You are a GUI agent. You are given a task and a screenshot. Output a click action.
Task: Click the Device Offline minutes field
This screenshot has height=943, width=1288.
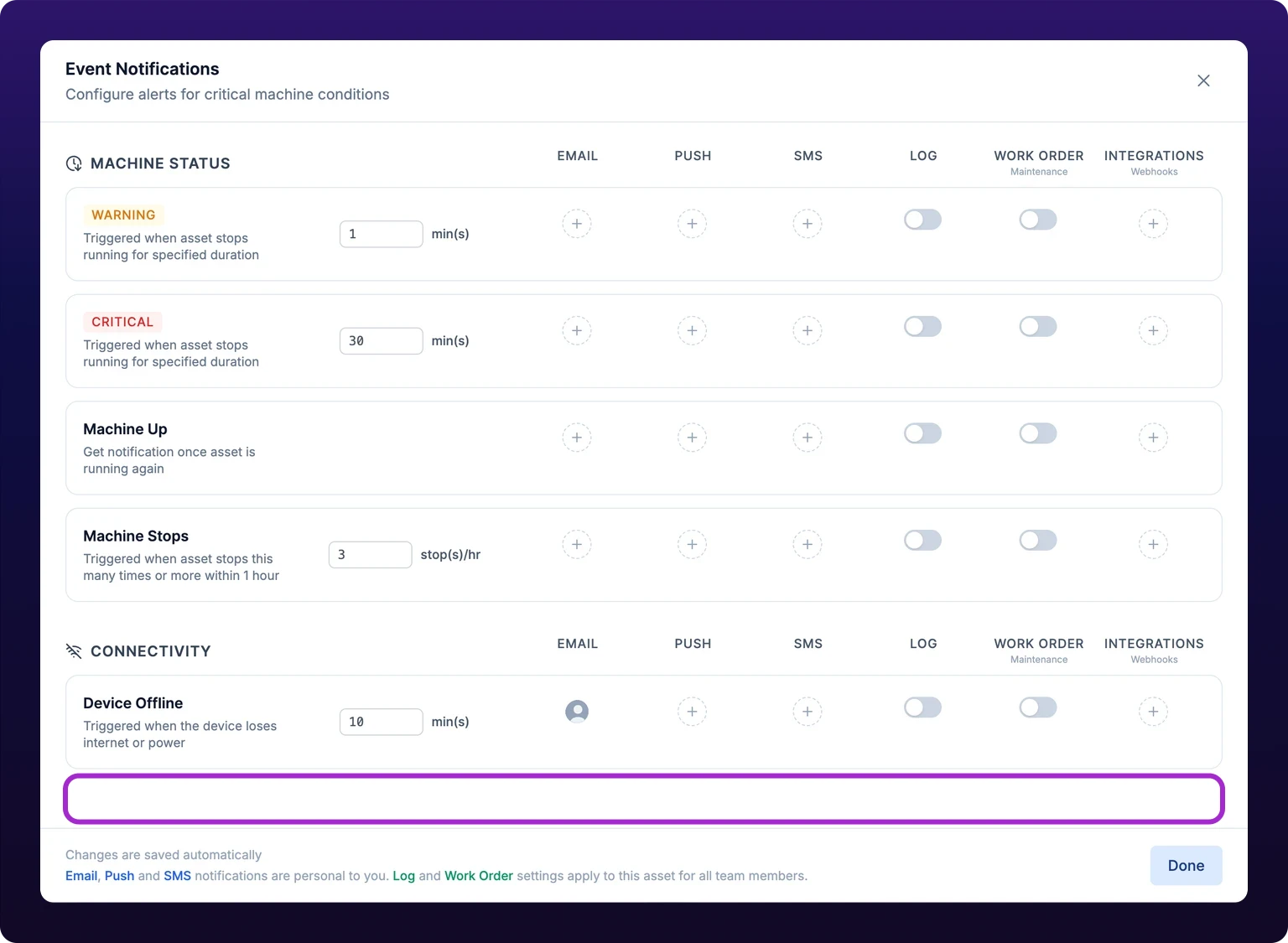(x=381, y=722)
